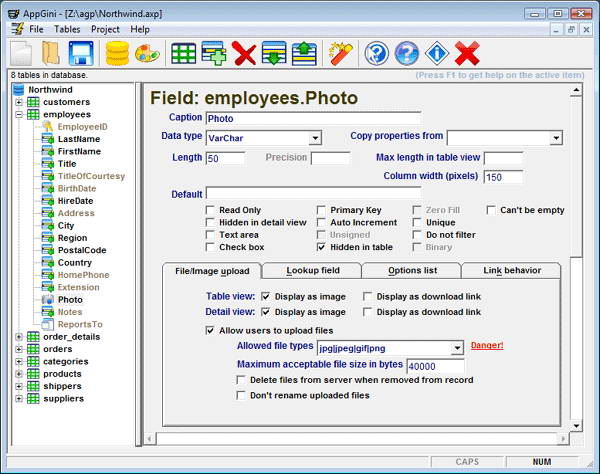Select the Northwind database root icon

pos(18,90)
